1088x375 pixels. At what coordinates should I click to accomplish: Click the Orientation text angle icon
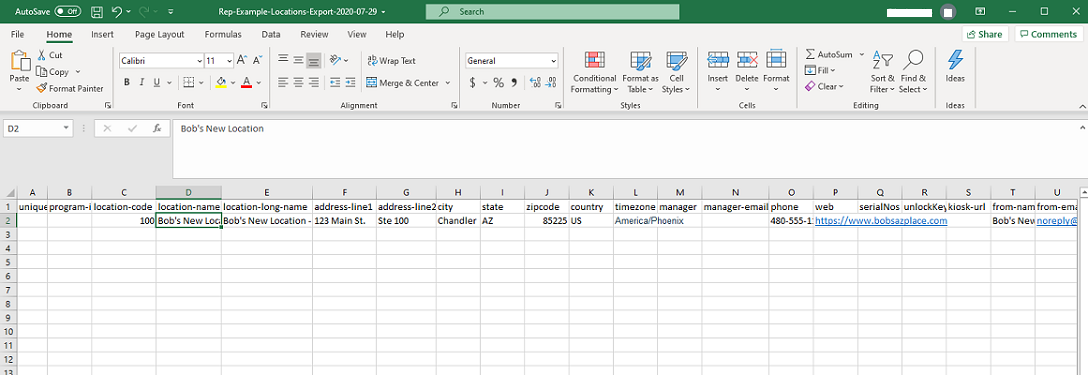pyautogui.click(x=335, y=60)
